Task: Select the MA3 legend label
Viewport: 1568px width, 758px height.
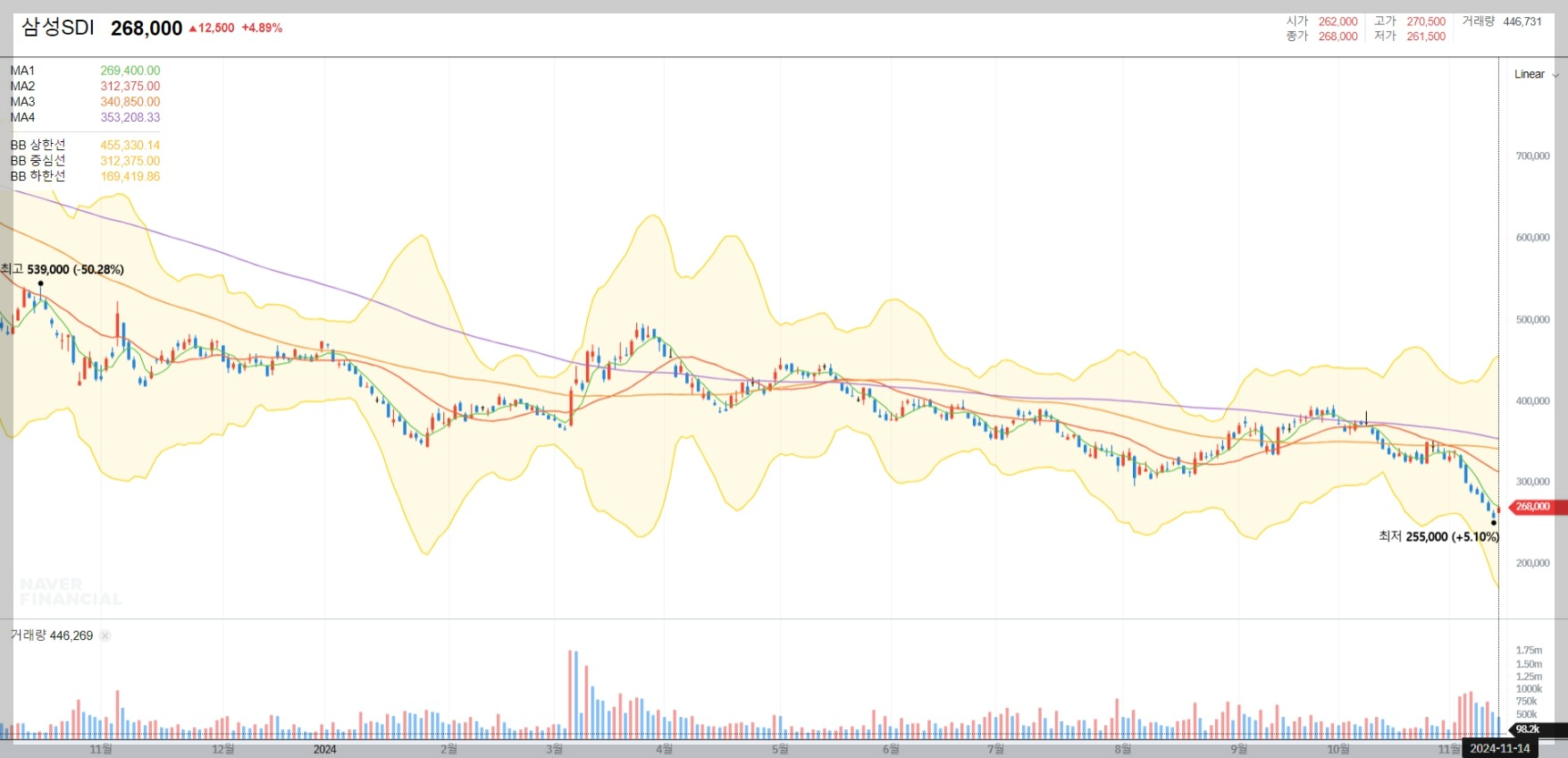Action: [x=22, y=102]
